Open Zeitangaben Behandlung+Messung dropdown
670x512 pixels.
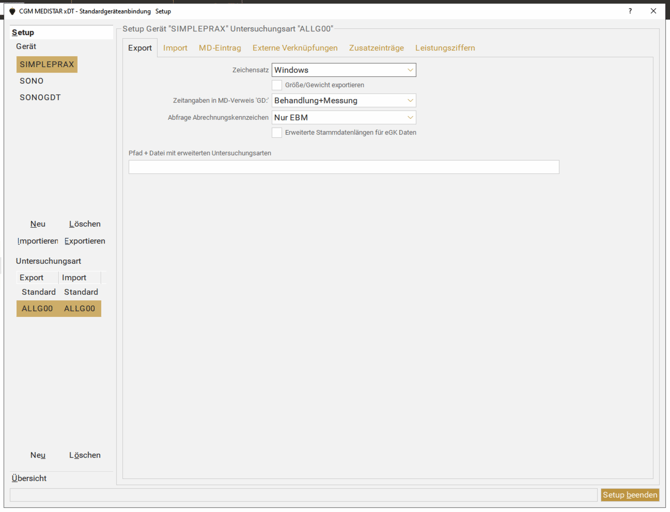pyautogui.click(x=344, y=100)
